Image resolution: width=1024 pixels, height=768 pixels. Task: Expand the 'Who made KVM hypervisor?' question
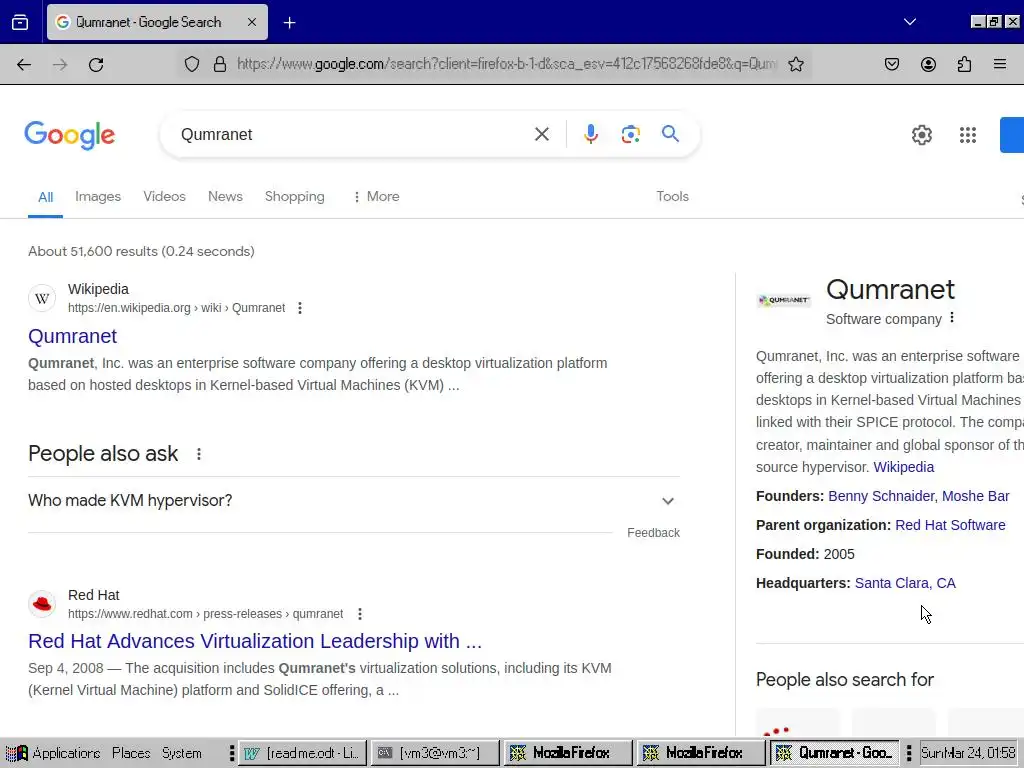click(x=353, y=501)
